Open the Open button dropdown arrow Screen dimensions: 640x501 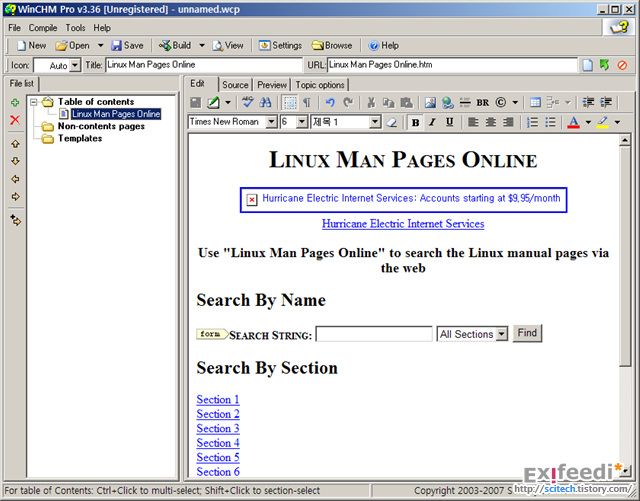tap(100, 45)
